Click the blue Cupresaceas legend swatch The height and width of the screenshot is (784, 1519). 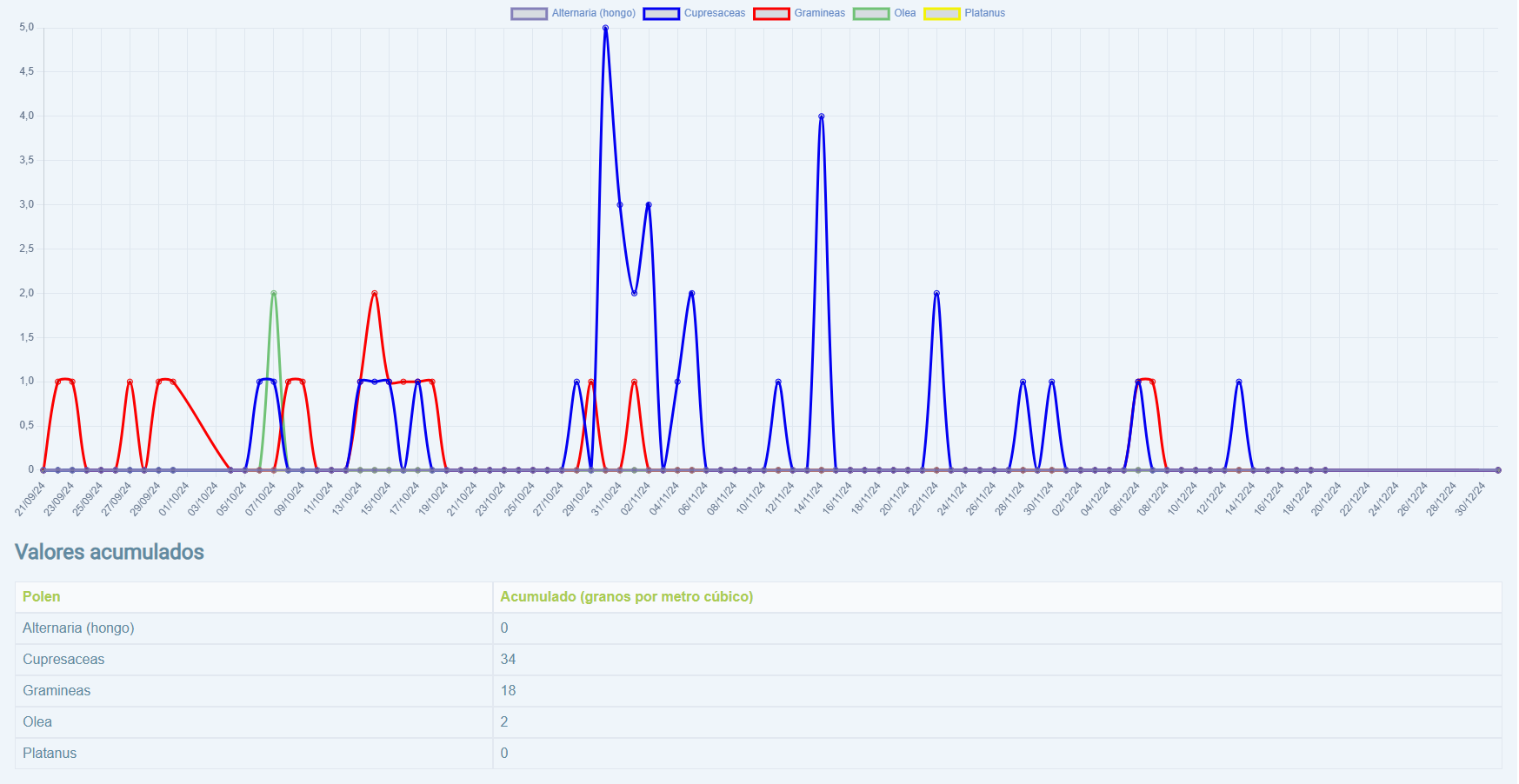[661, 13]
